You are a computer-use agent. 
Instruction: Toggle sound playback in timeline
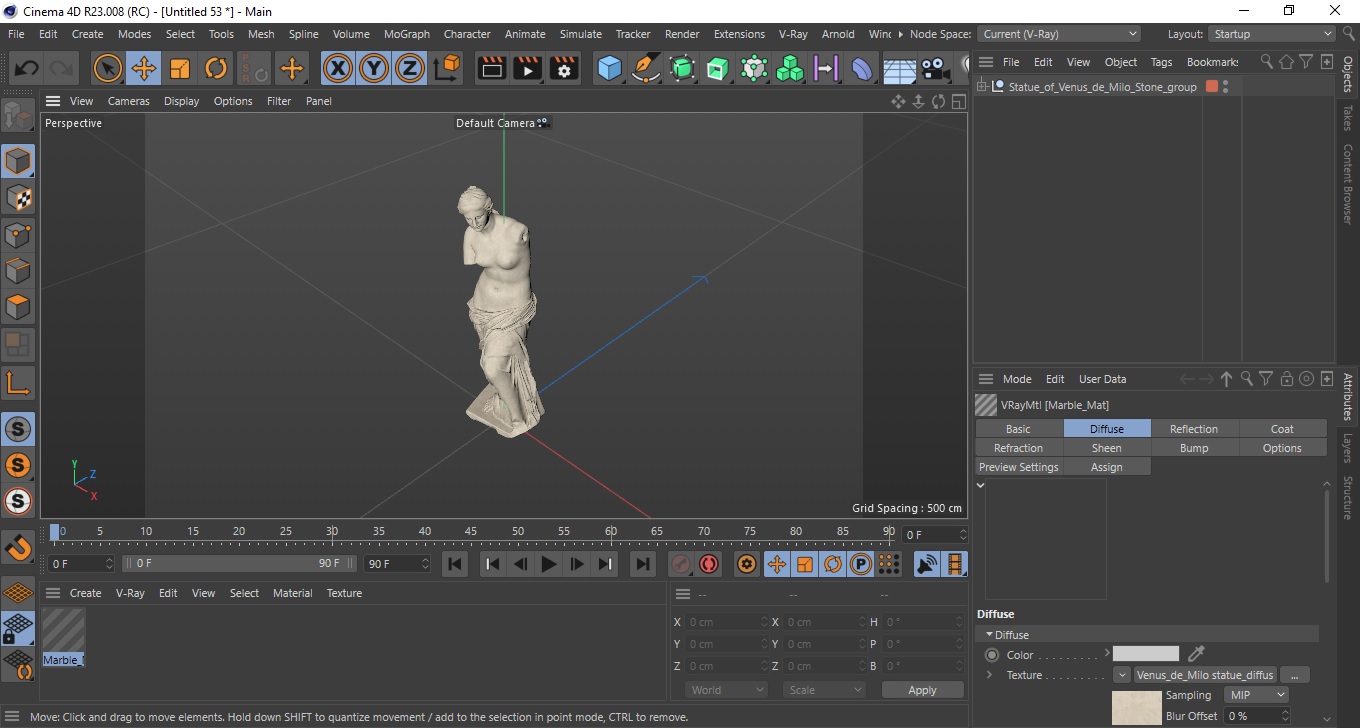pyautogui.click(x=928, y=564)
